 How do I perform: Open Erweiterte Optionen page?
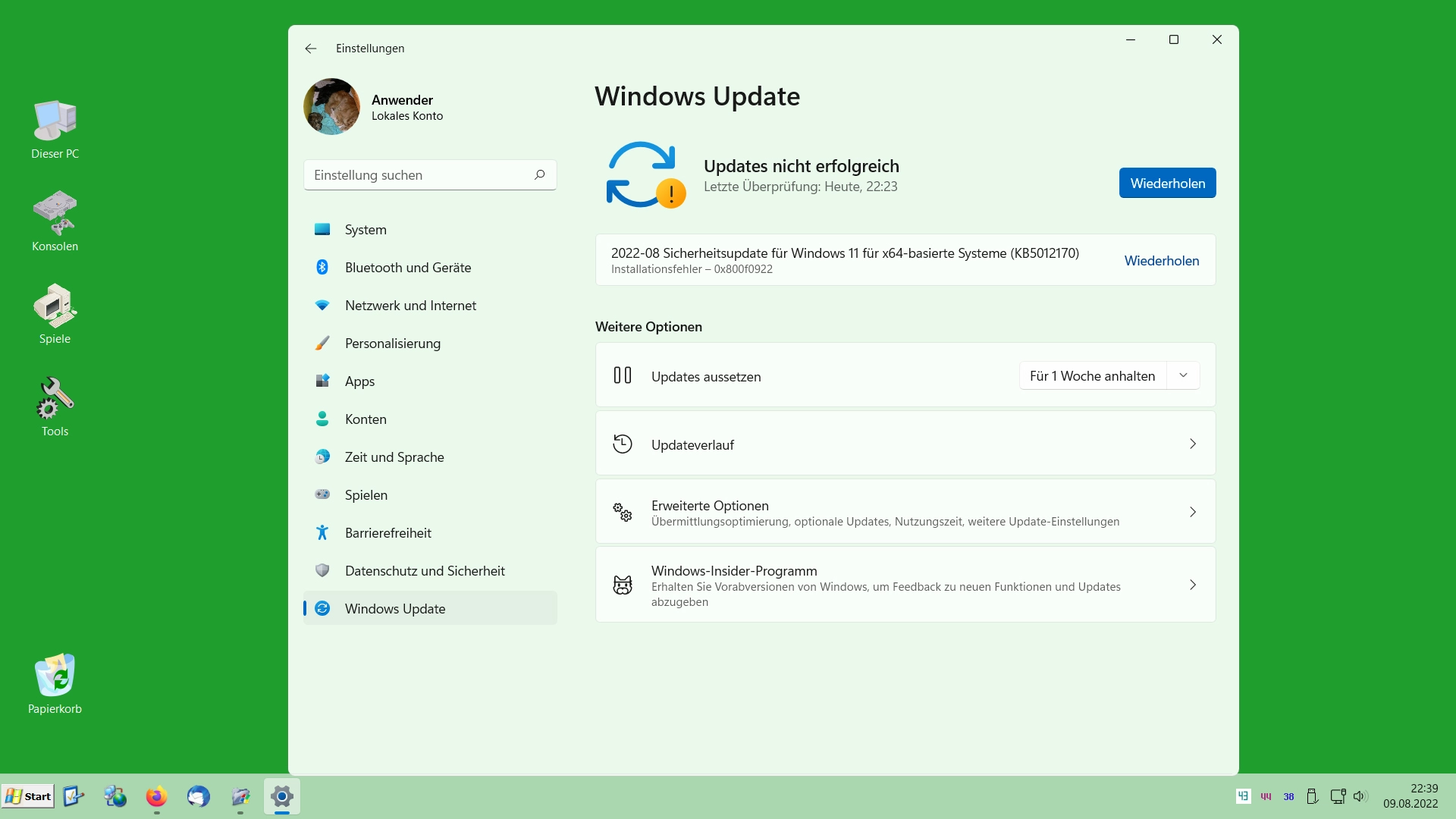pos(905,512)
